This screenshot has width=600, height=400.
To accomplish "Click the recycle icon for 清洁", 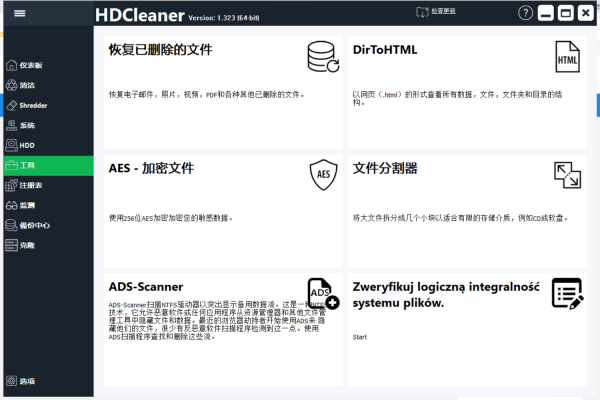I will (x=11, y=85).
